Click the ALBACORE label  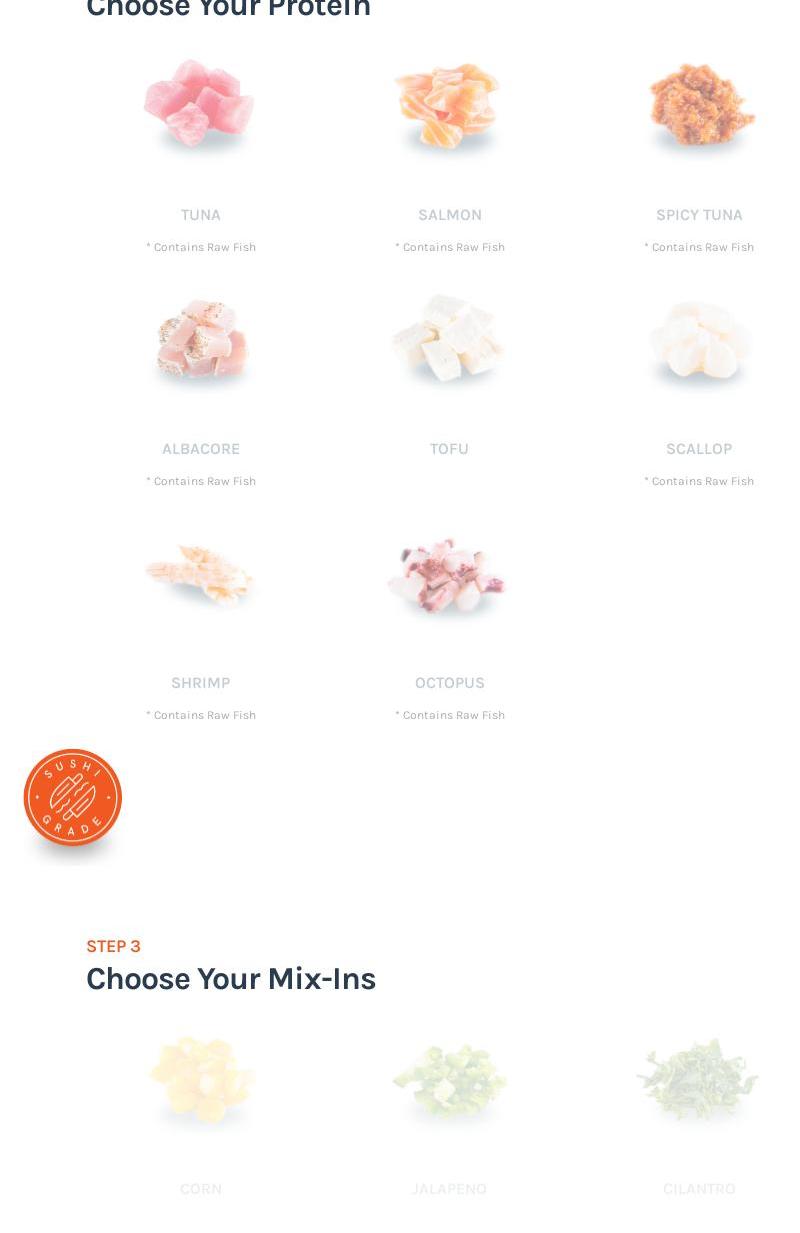201,449
